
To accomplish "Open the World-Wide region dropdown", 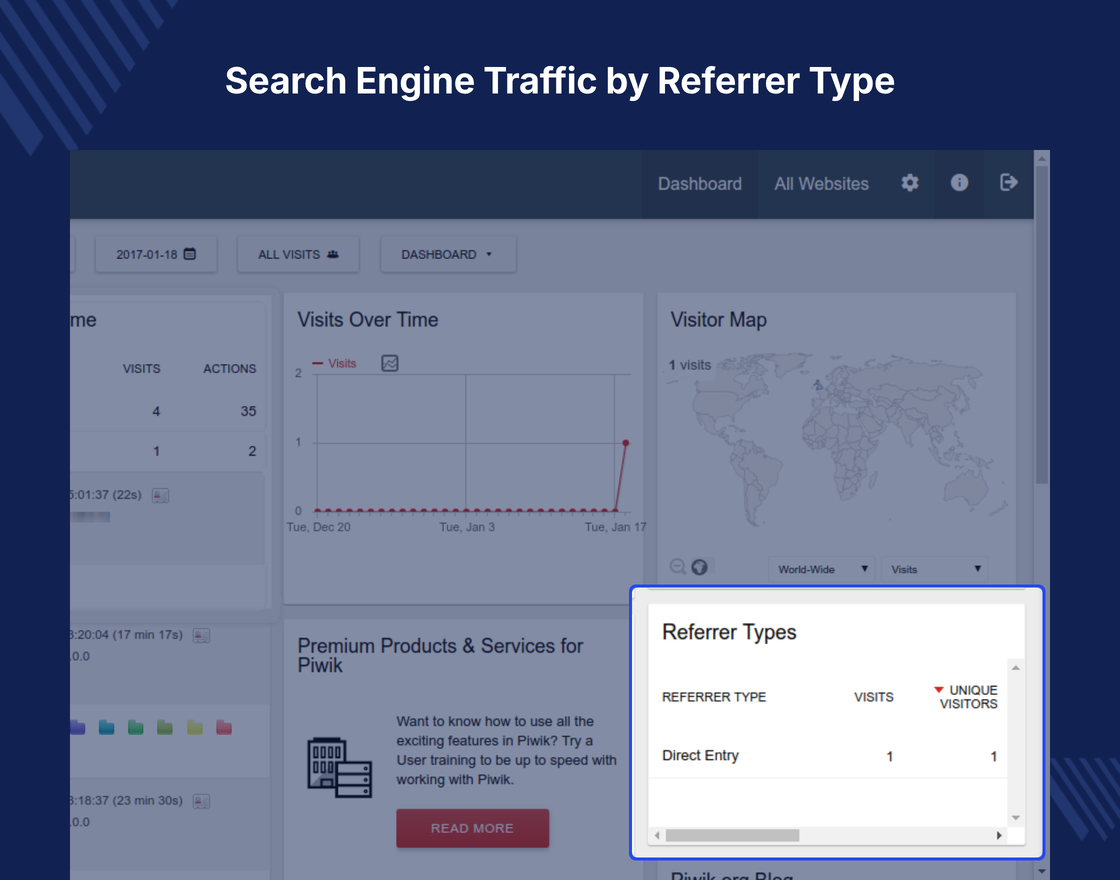I will coord(822,569).
